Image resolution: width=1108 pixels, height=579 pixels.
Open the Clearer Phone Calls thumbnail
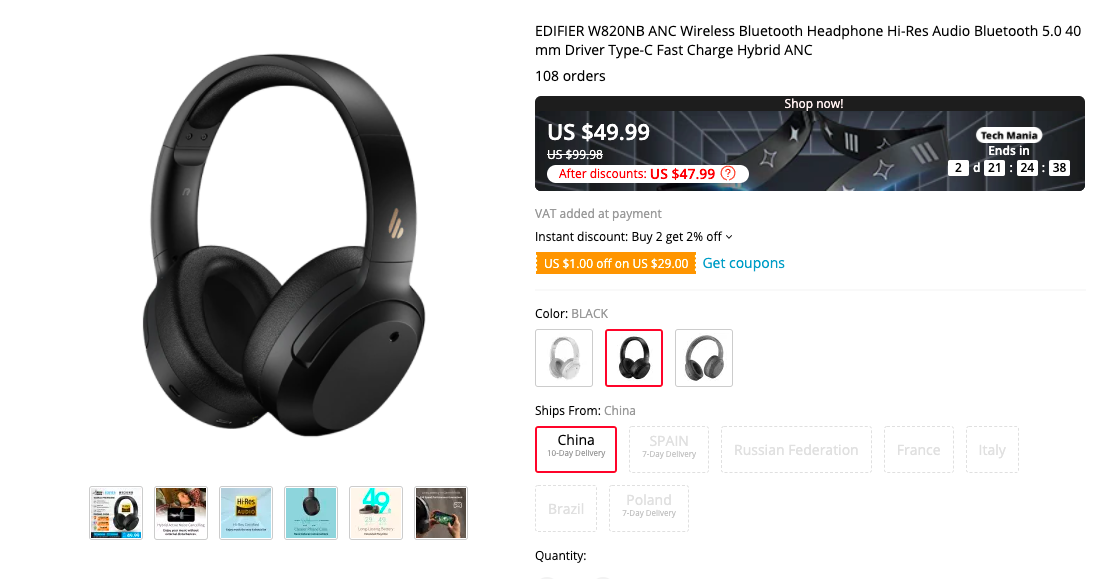click(x=310, y=513)
